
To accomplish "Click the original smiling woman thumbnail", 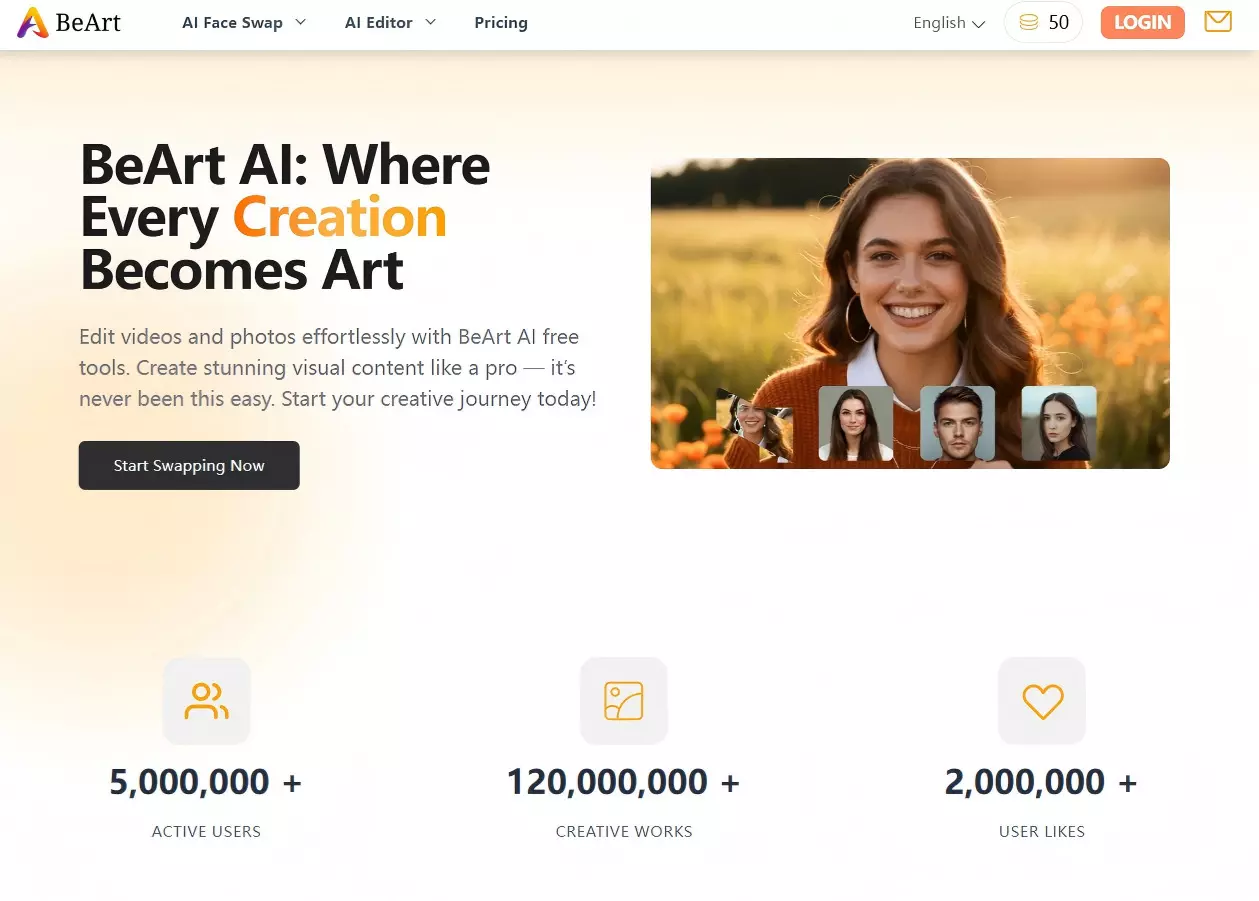I will 755,425.
